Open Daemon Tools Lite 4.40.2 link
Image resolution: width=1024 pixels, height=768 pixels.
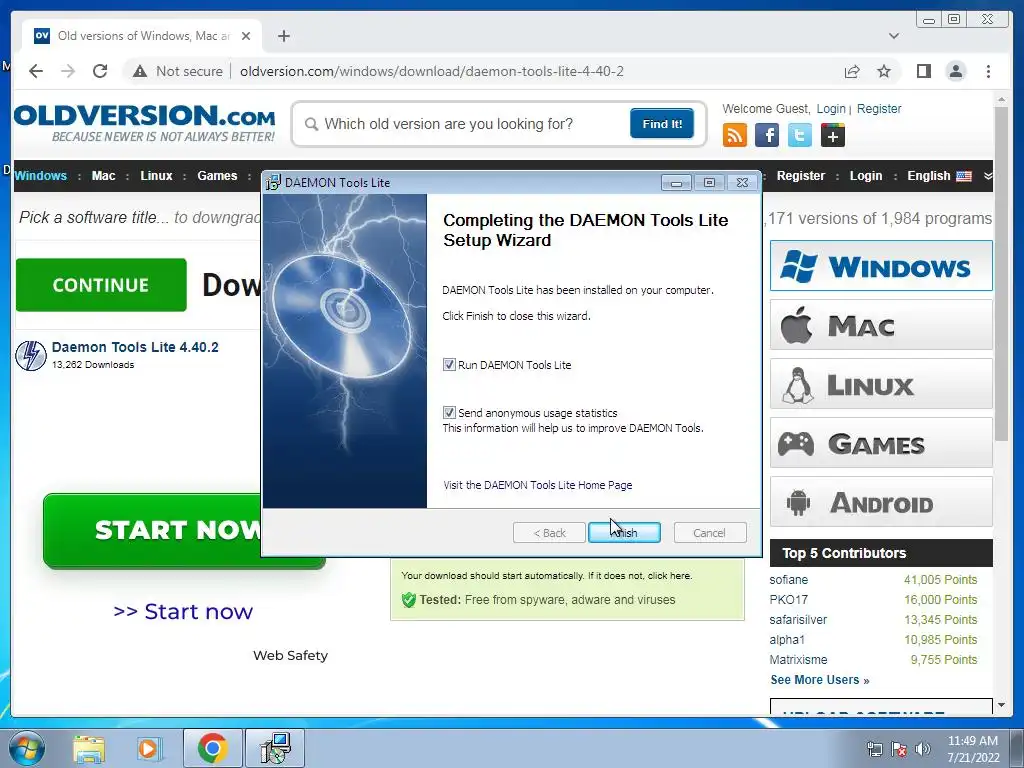click(x=135, y=347)
